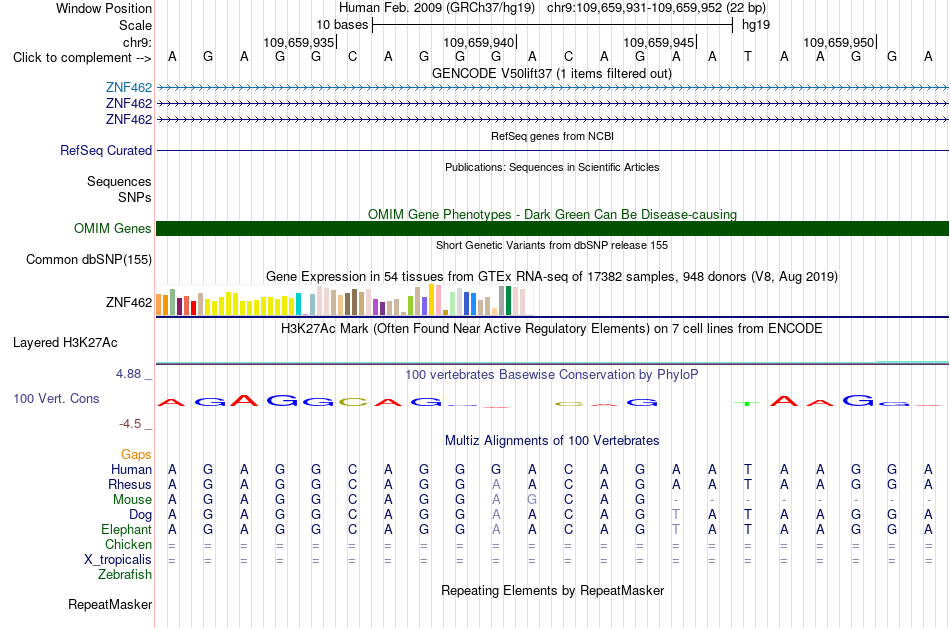The image size is (950, 628).
Task: Click the Rhesus species label
Action: (x=130, y=484)
